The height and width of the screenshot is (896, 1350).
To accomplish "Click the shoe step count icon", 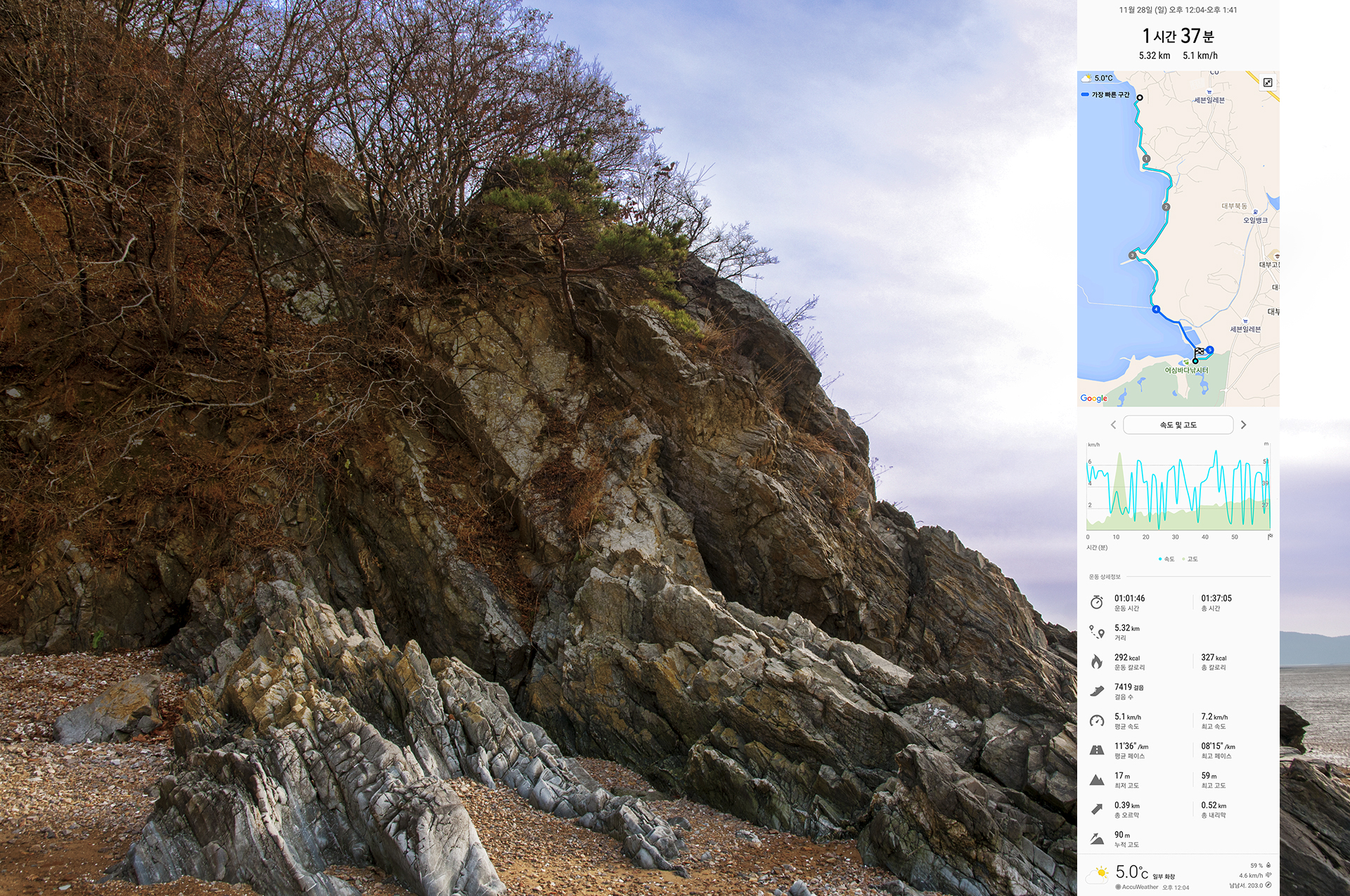I will tap(1096, 692).
